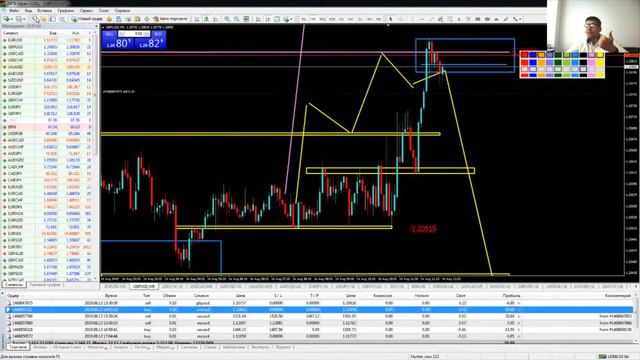
Task: Open the Журнал terminal tab
Action: point(283,347)
